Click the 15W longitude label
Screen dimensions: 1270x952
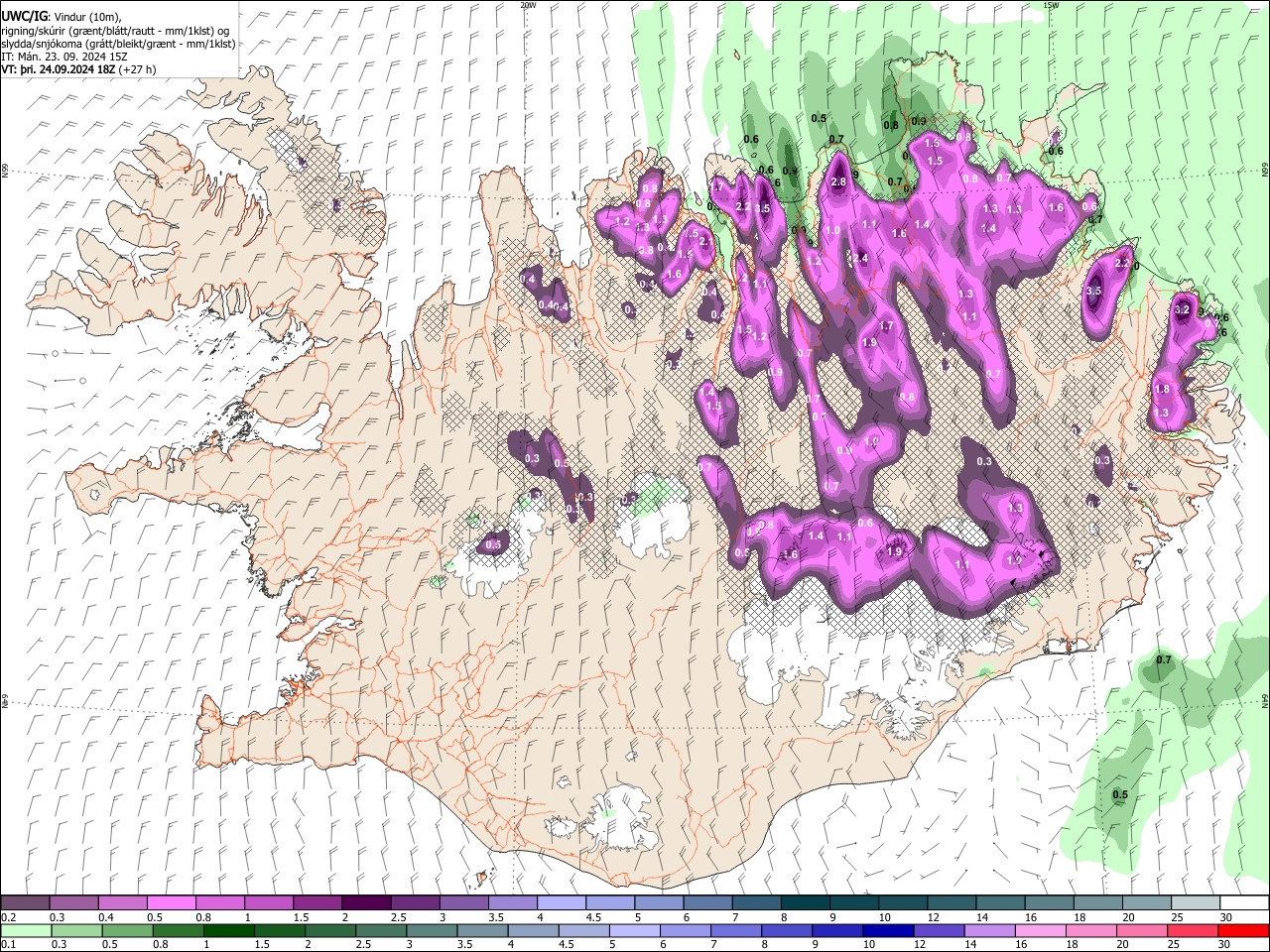click(1051, 5)
